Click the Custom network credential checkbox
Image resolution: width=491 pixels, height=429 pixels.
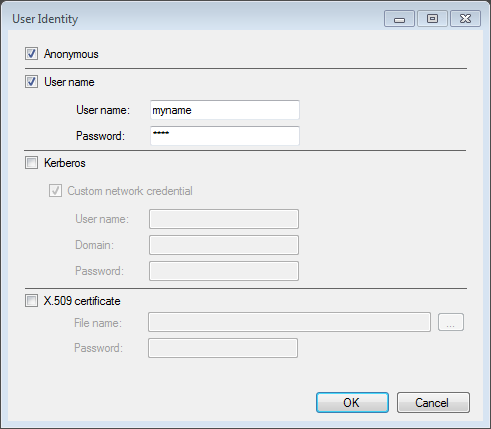pos(55,191)
